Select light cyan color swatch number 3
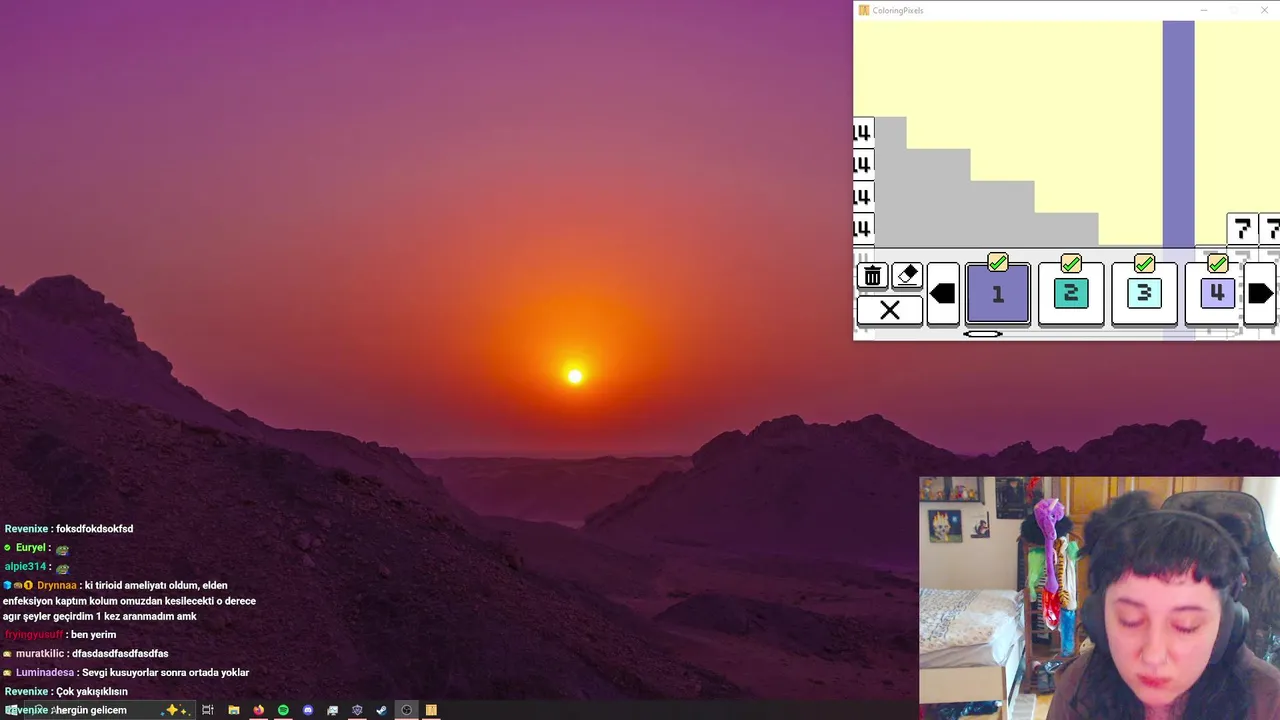This screenshot has width=1280, height=720. (x=1144, y=294)
